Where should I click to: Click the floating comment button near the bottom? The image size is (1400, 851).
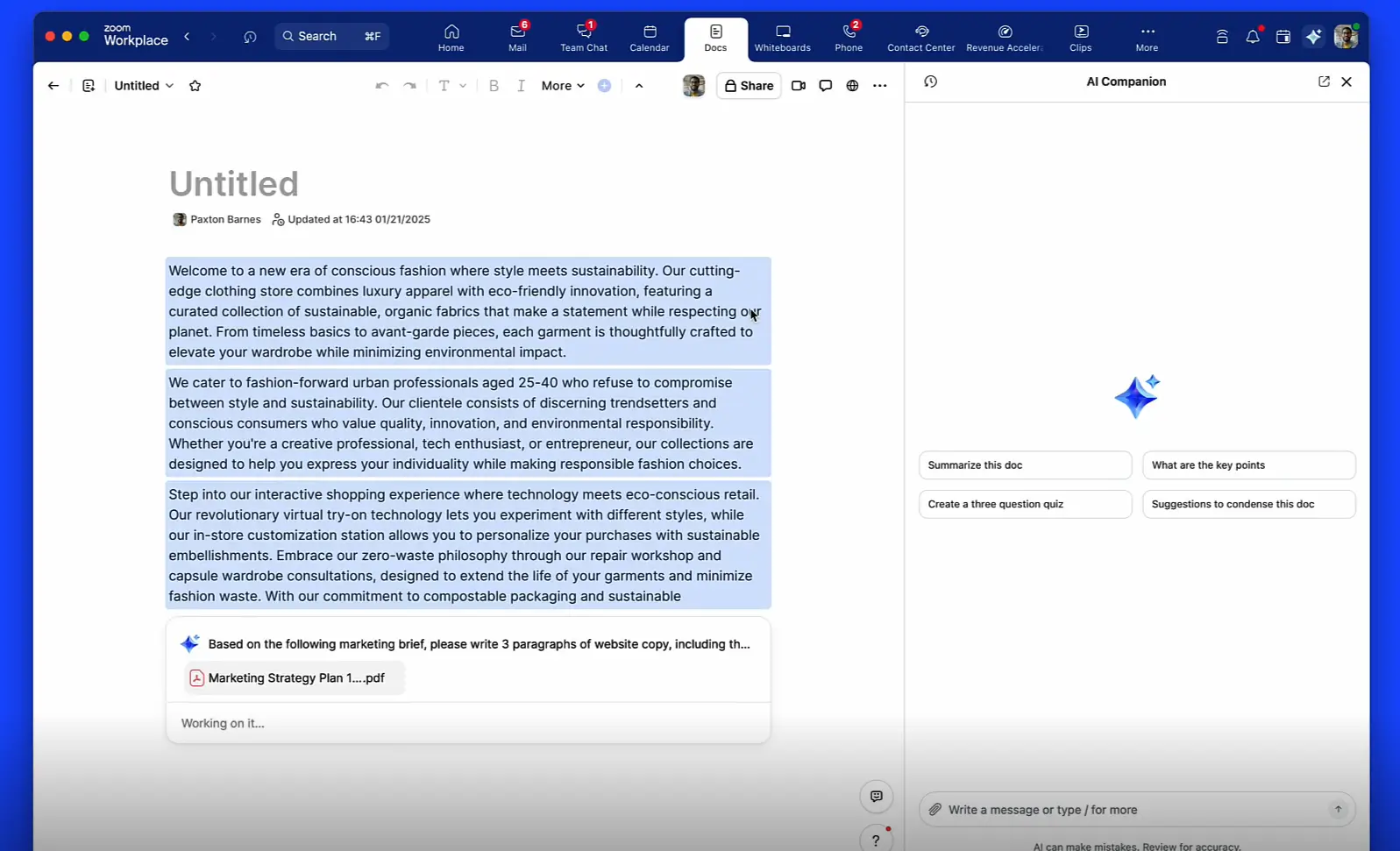877,797
